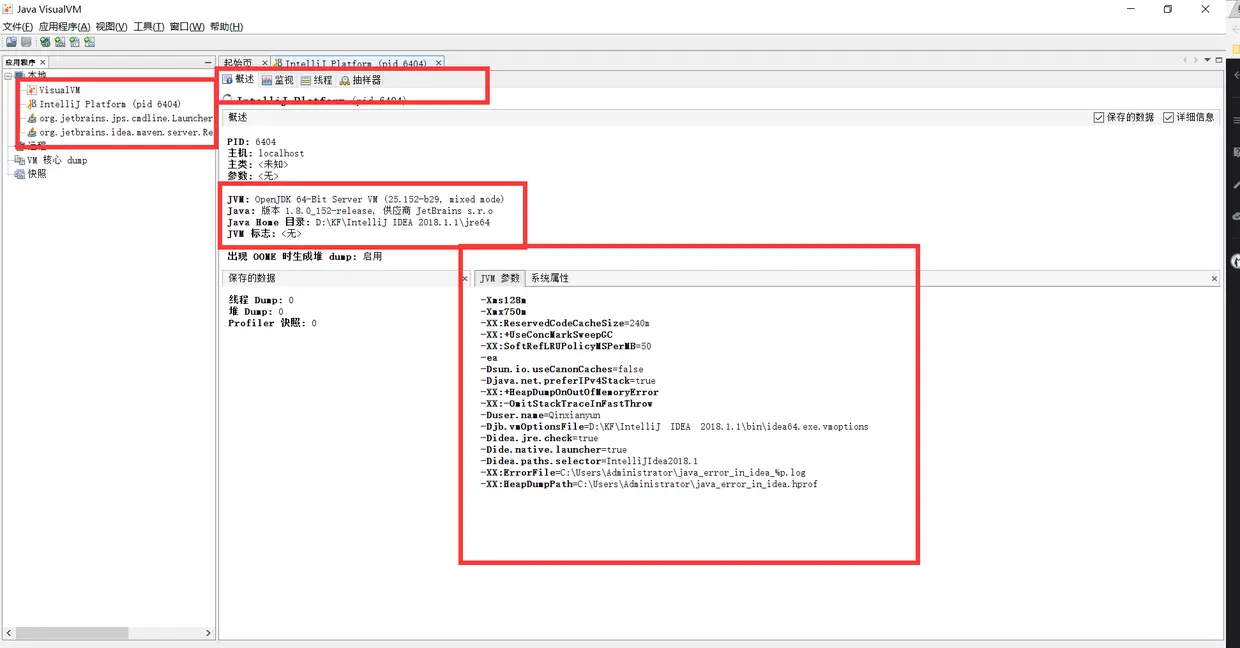Click the PID: 6404 text
1240x648 pixels.
[x=251, y=142]
